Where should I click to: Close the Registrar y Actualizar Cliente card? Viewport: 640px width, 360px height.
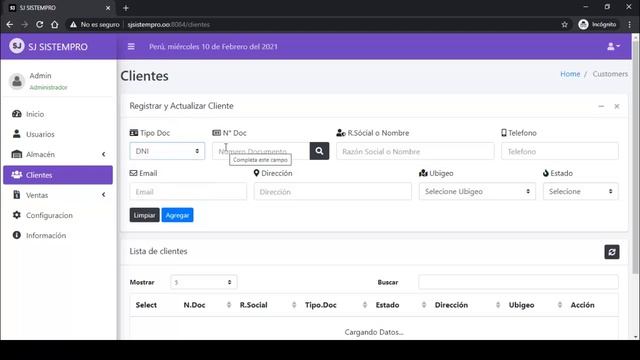click(x=617, y=106)
